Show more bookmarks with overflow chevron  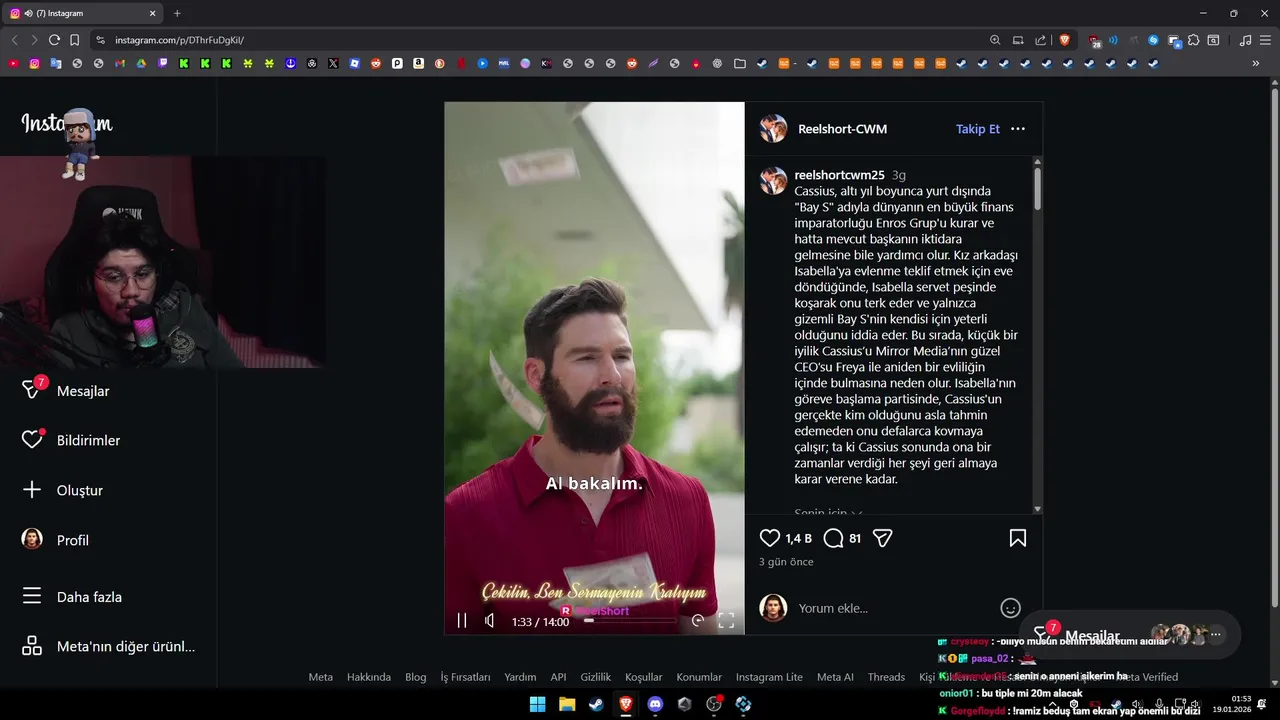coord(1256,63)
